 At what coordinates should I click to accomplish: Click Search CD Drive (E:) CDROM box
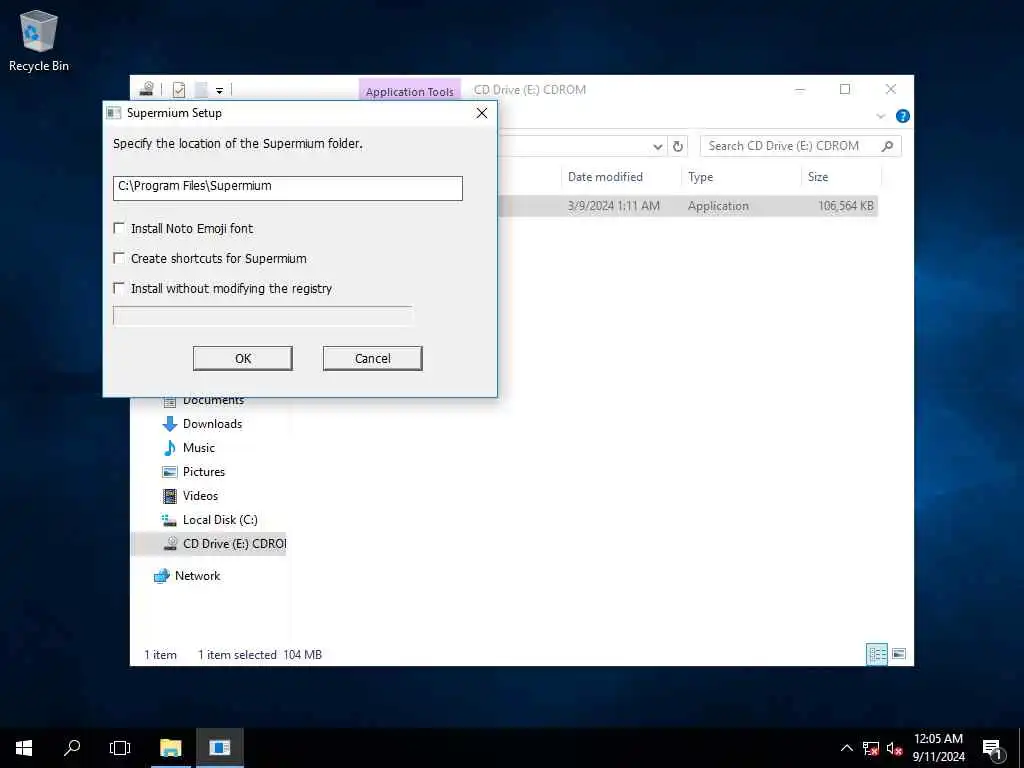pos(801,146)
